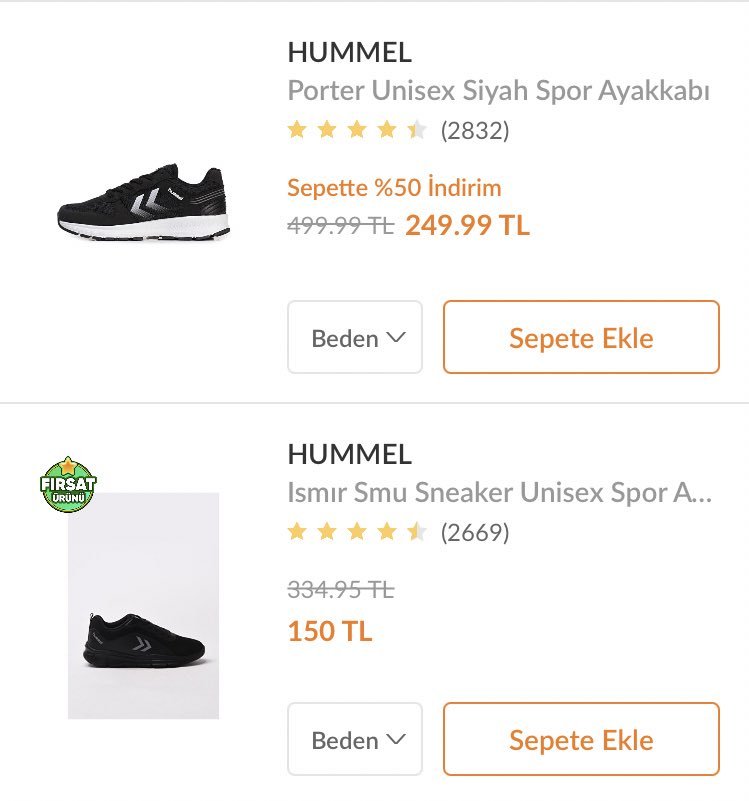Click the crossed-out 499.99 TL price
749x801 pixels.
pyautogui.click(x=340, y=226)
